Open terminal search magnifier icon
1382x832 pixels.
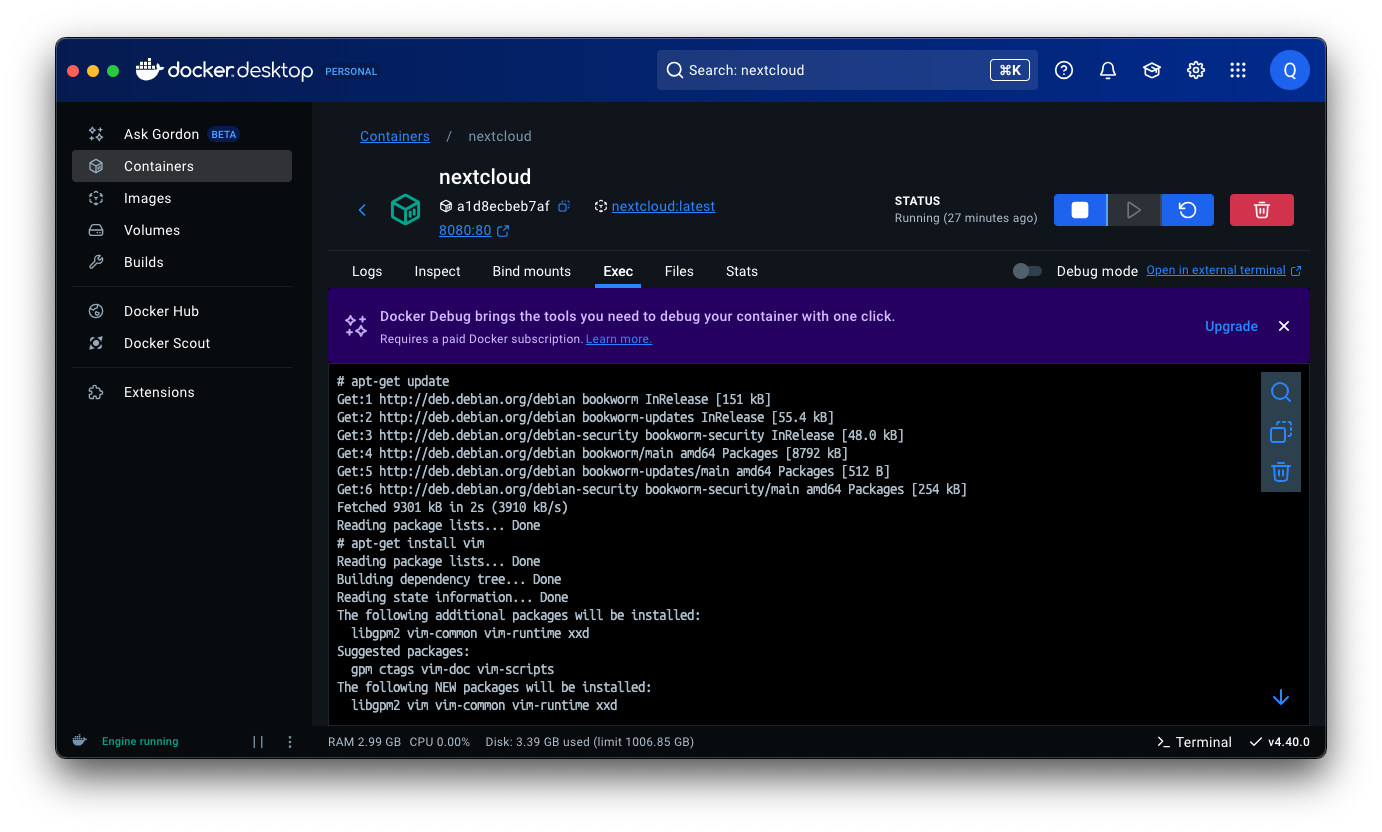(1281, 392)
